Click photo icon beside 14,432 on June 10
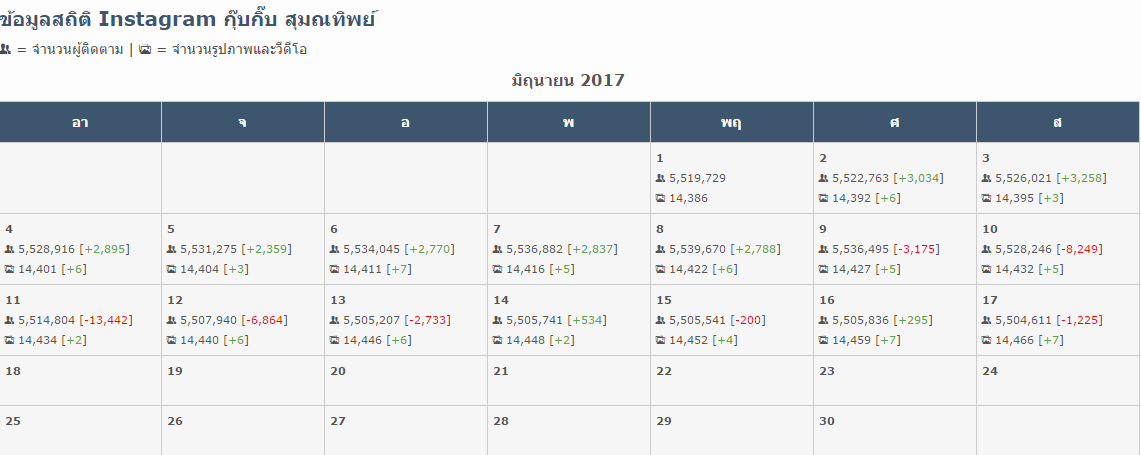Image resolution: width=1141 pixels, height=455 pixels. pyautogui.click(x=986, y=269)
